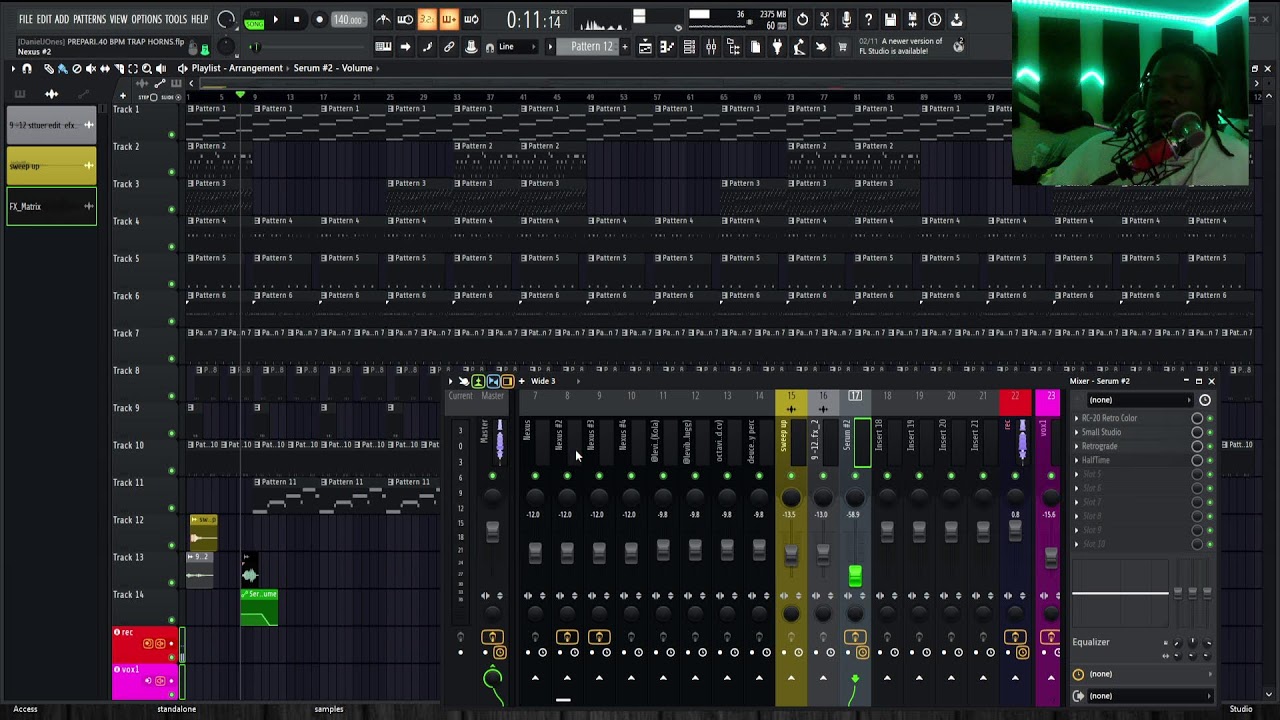1280x720 pixels.
Task: Switch the PAT/SONG mode toggle
Action: click(254, 20)
